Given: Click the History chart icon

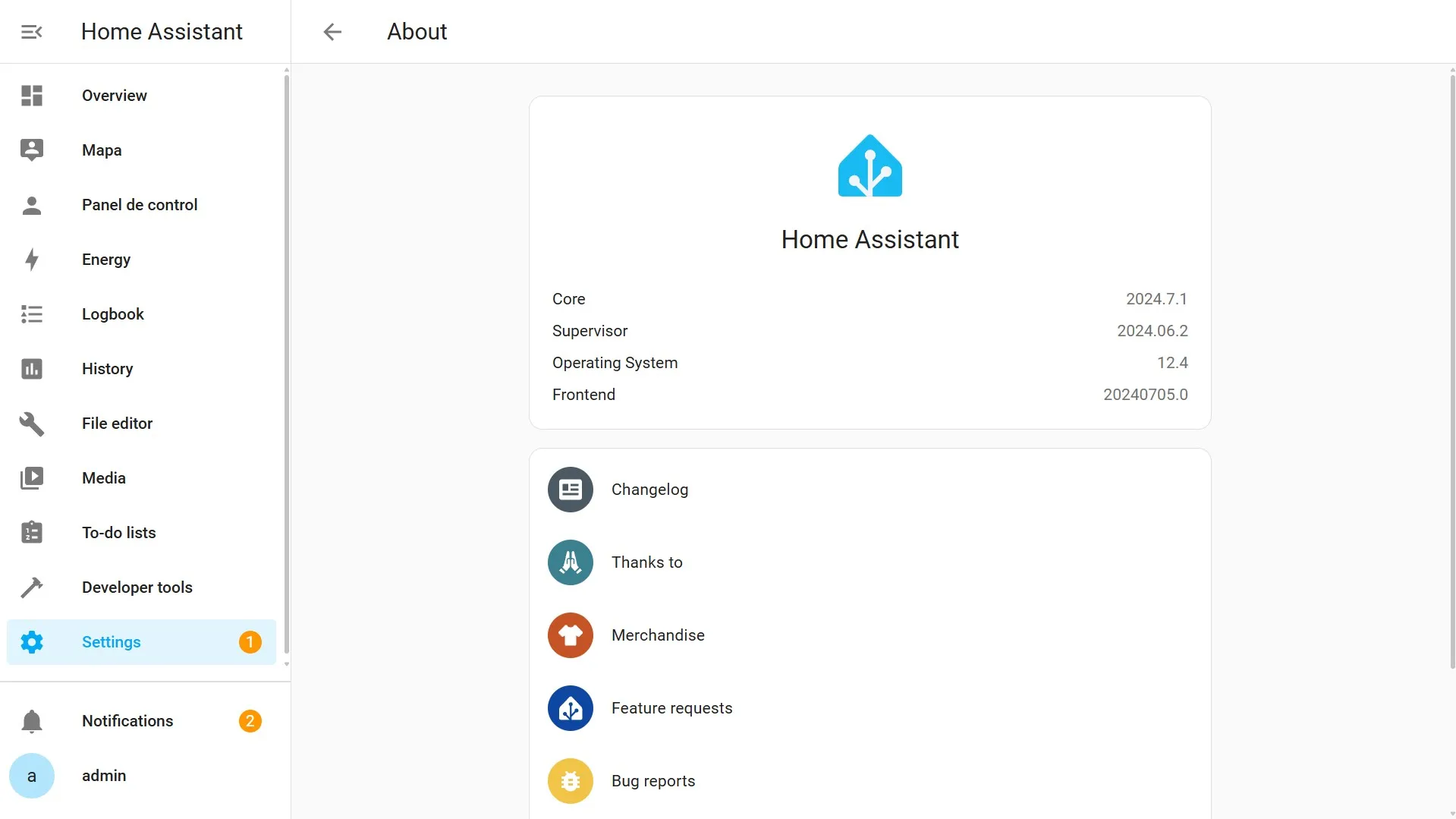Looking at the screenshot, I should pyautogui.click(x=32, y=369).
